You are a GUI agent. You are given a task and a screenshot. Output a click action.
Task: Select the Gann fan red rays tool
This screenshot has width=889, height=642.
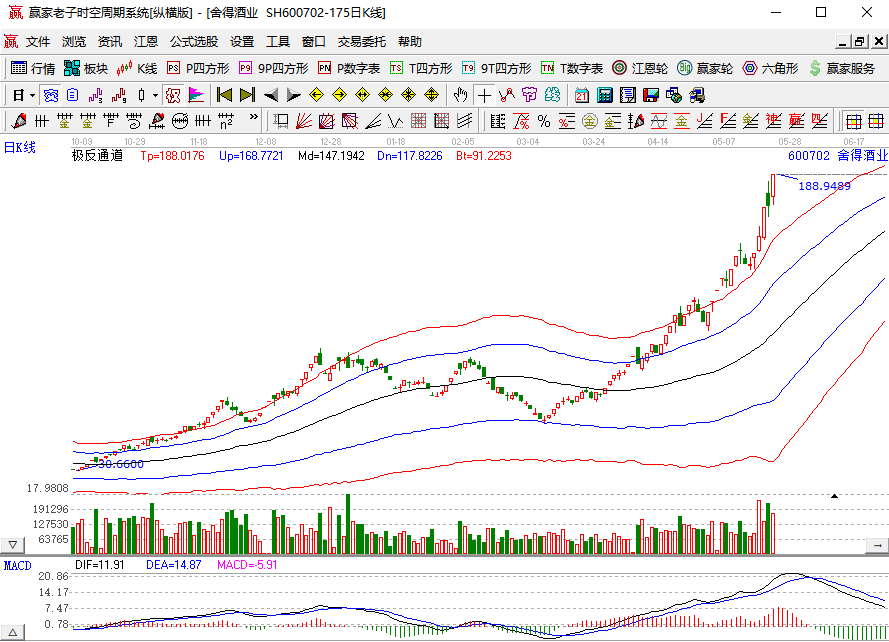point(304,121)
